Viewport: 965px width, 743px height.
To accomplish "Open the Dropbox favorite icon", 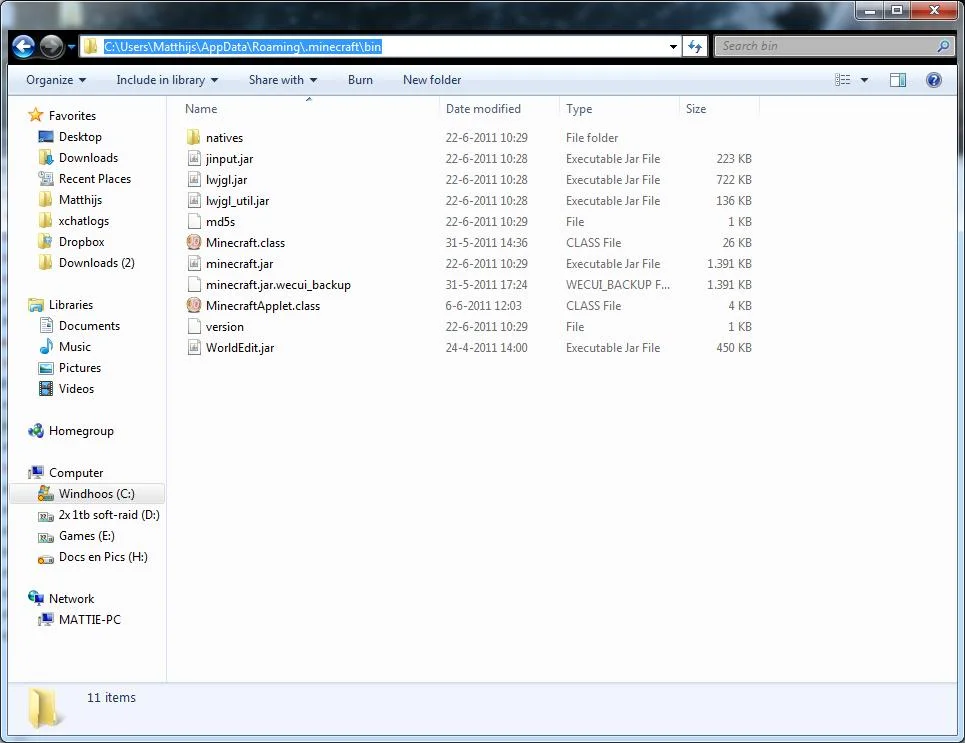I will 46,241.
